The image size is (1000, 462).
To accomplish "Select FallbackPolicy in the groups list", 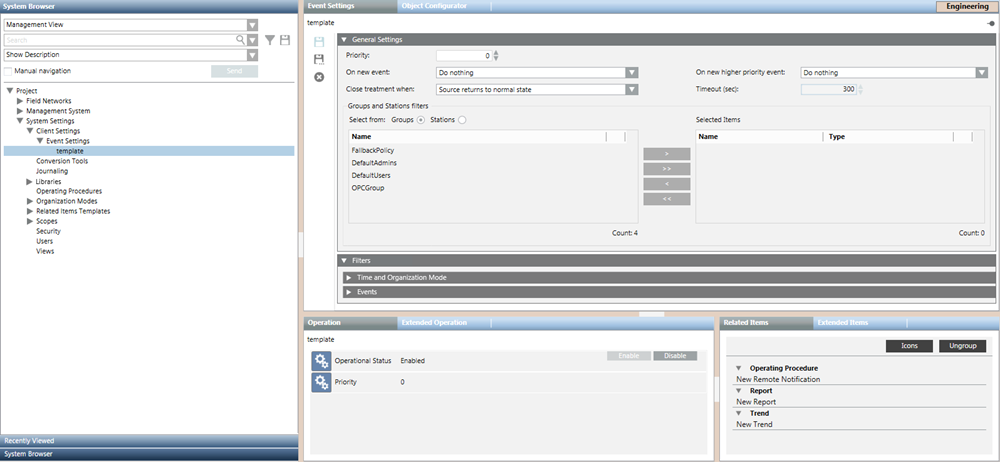I will click(372, 150).
